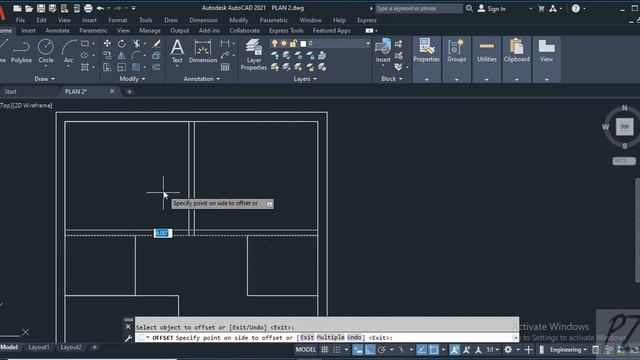
Task: Activate the Stretch tool
Action: pyautogui.click(x=107, y=67)
